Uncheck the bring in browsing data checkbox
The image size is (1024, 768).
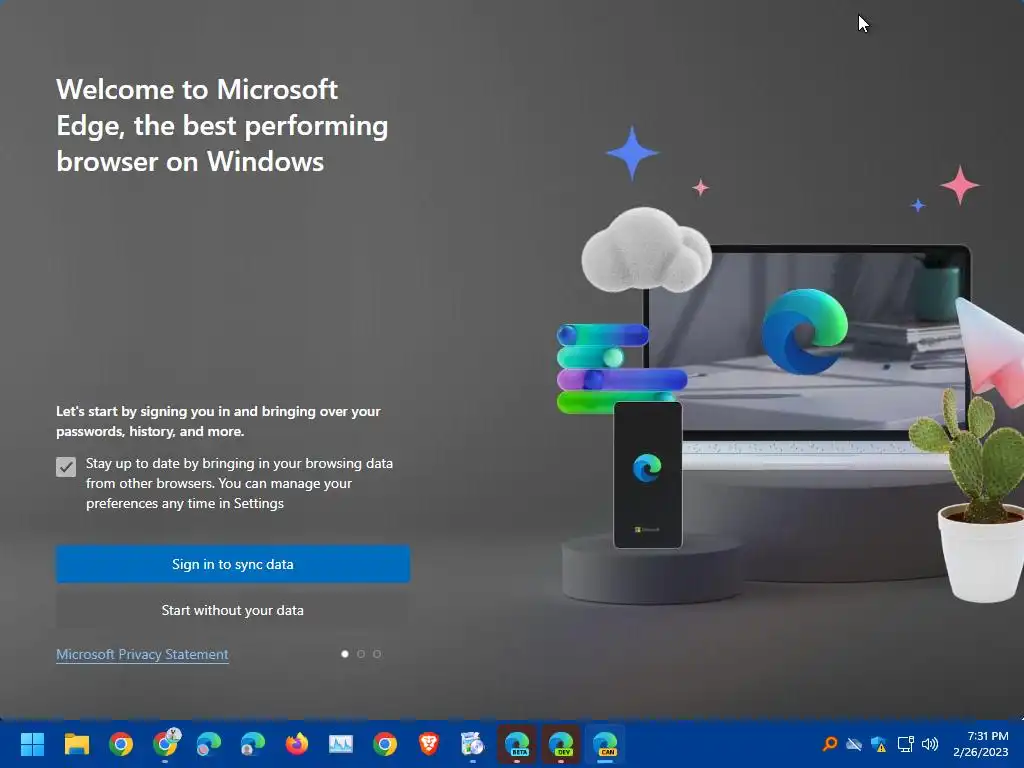(x=66, y=466)
